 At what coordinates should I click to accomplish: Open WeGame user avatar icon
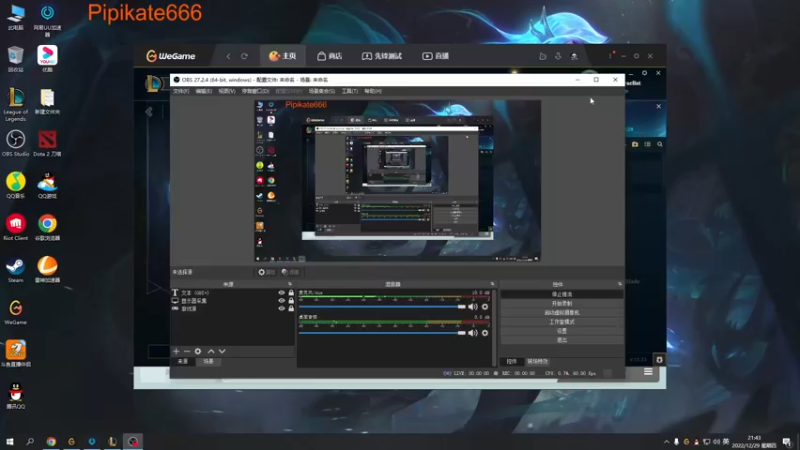[x=574, y=56]
